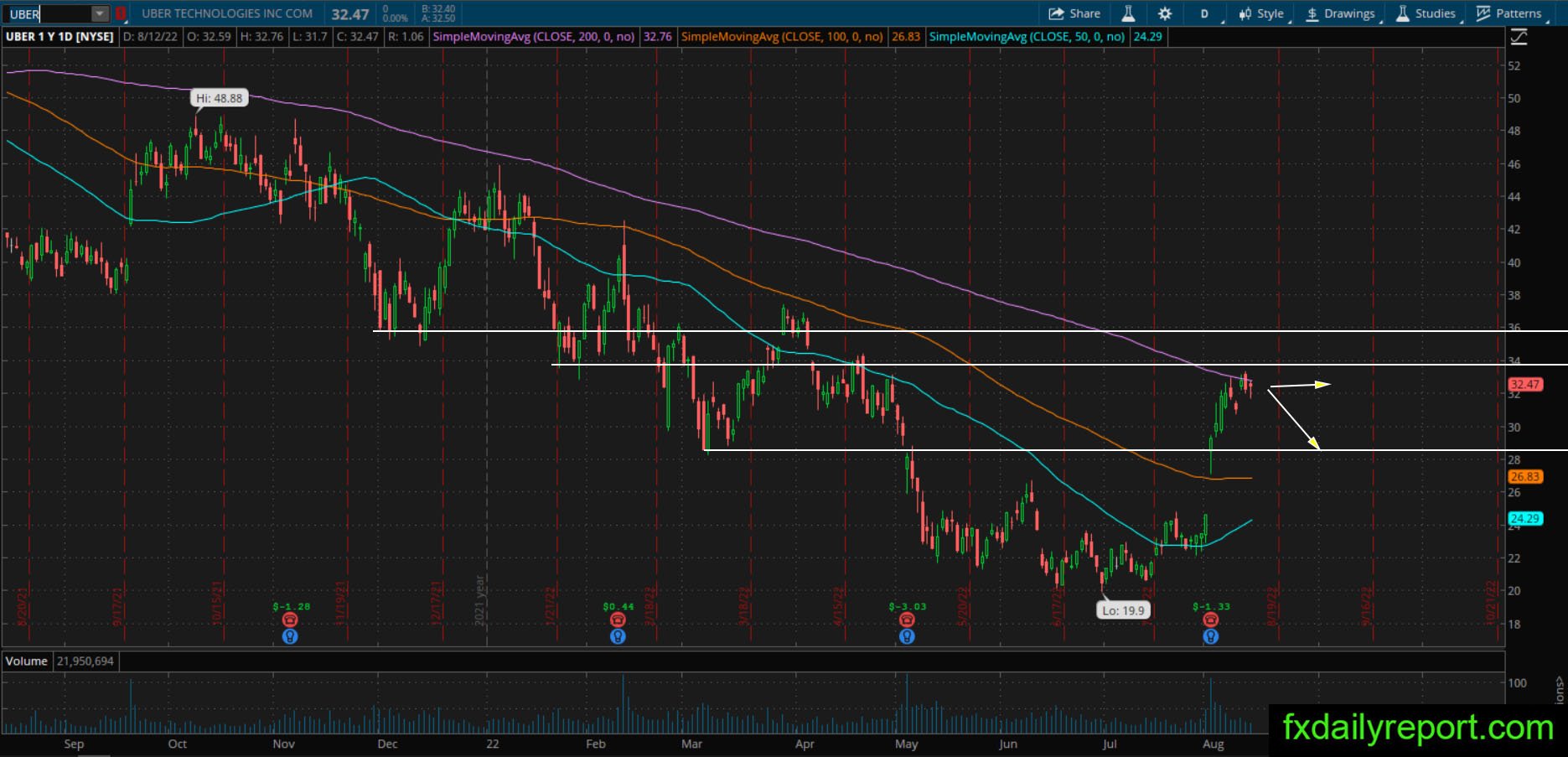Select the SimpleMovingAvg 50 study label
This screenshot has width=1568, height=757.
tap(1027, 37)
